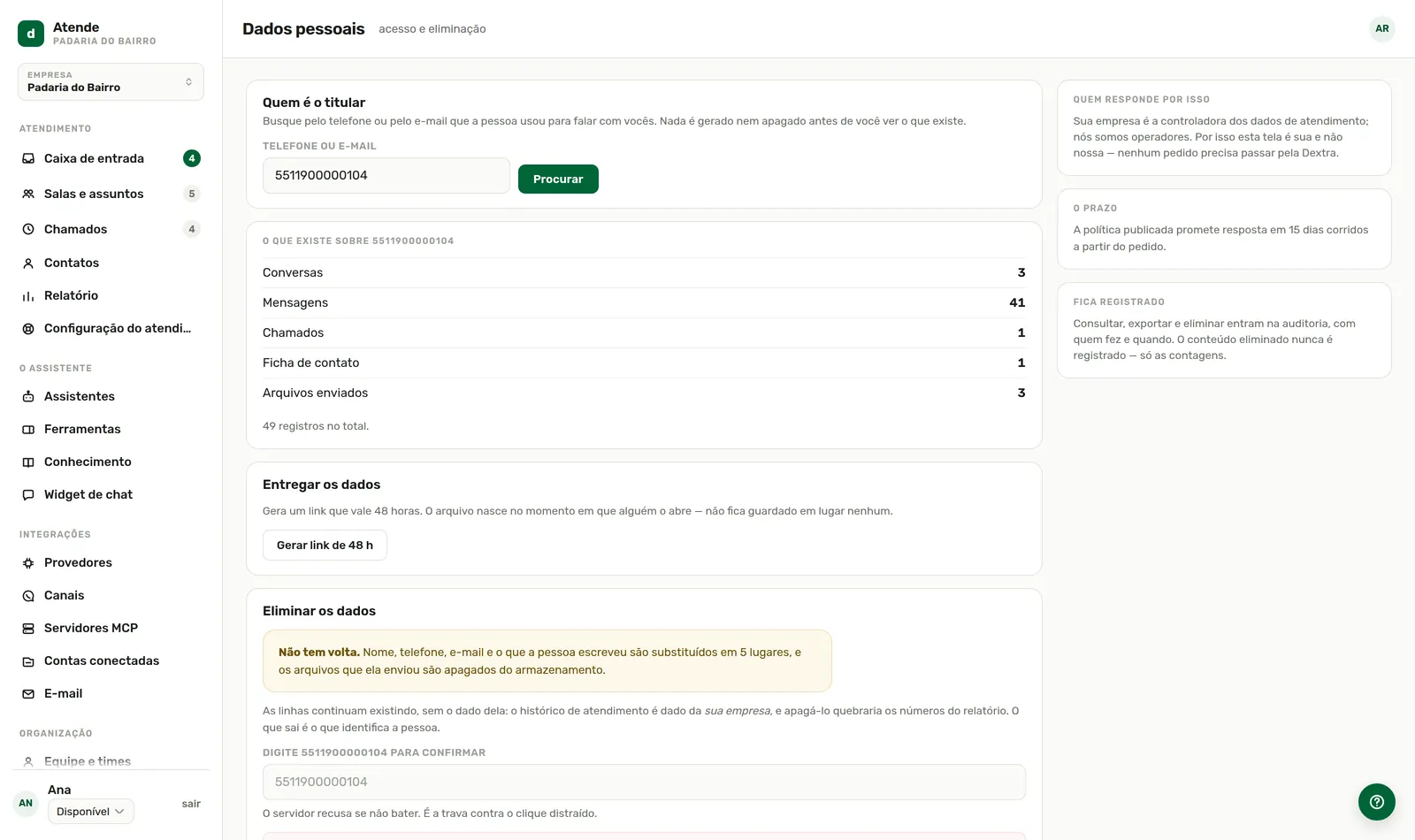1415x840 pixels.
Task: Go to Caixa de entrada
Action: coord(111,158)
